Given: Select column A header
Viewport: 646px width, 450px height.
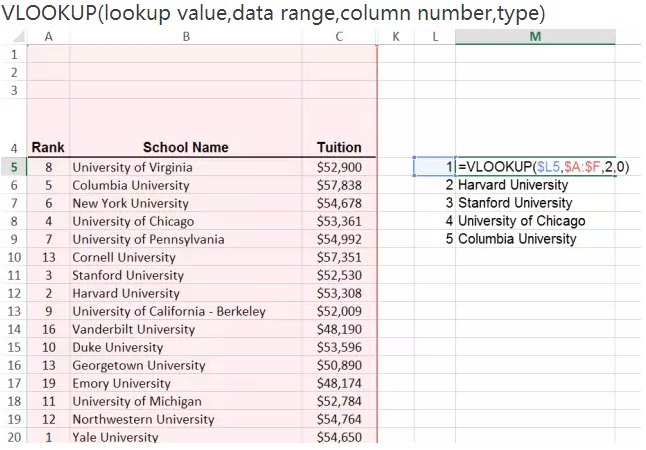Looking at the screenshot, I should coord(48,37).
